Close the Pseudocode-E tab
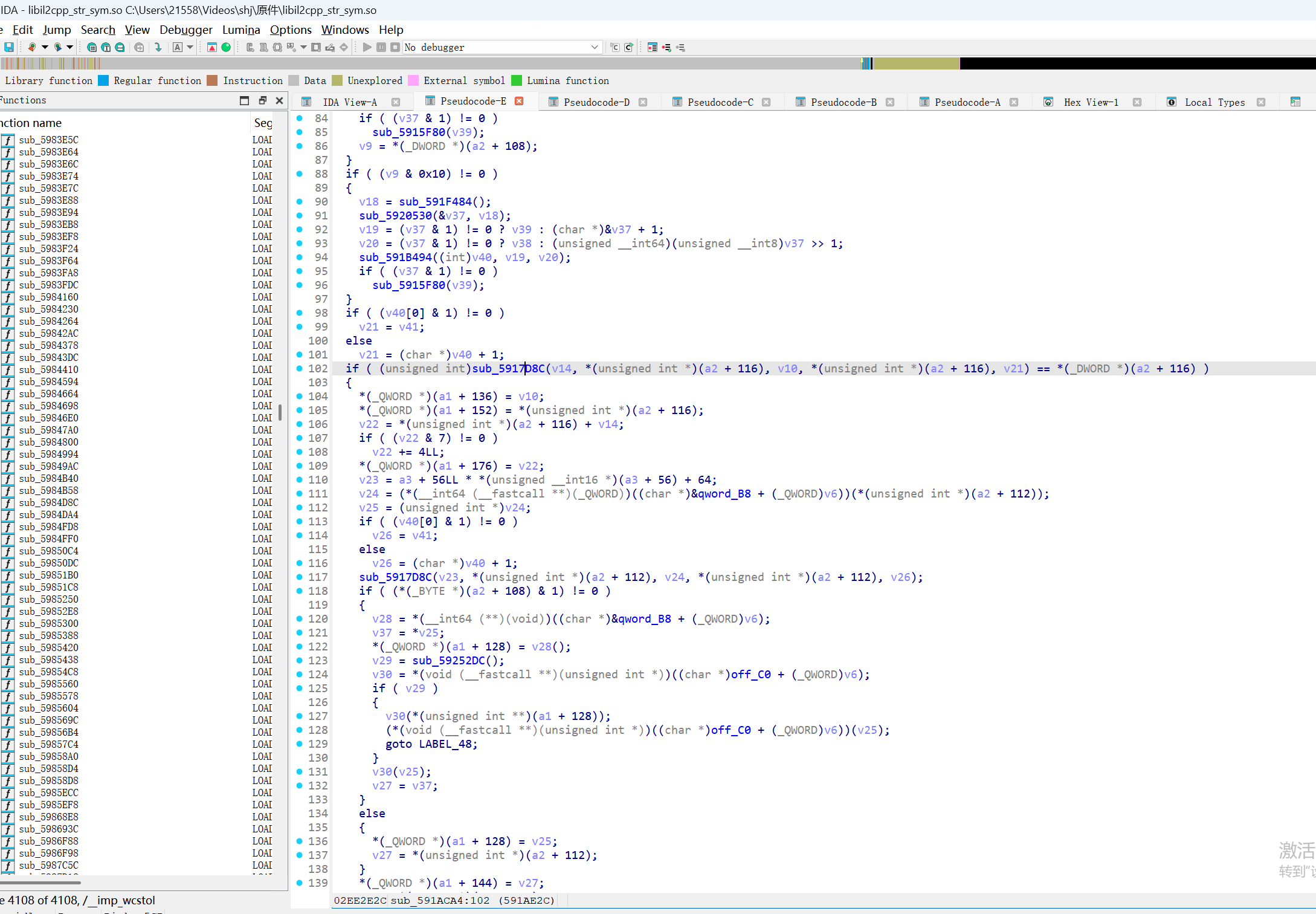1316x914 pixels. click(x=519, y=101)
